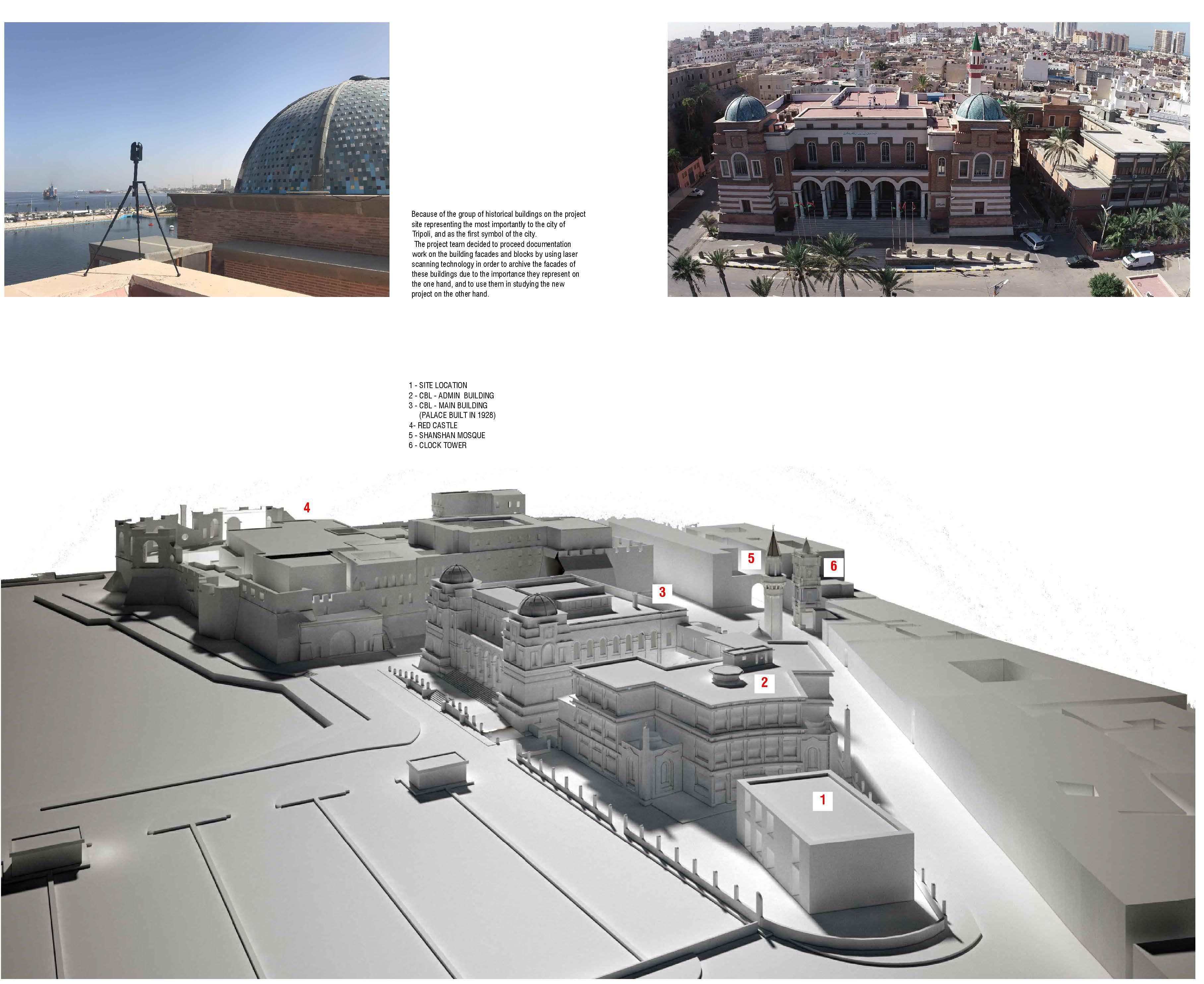Select marker 5 next to the mosque minaret
Viewport: 1204px width, 984px height.
pos(751,558)
